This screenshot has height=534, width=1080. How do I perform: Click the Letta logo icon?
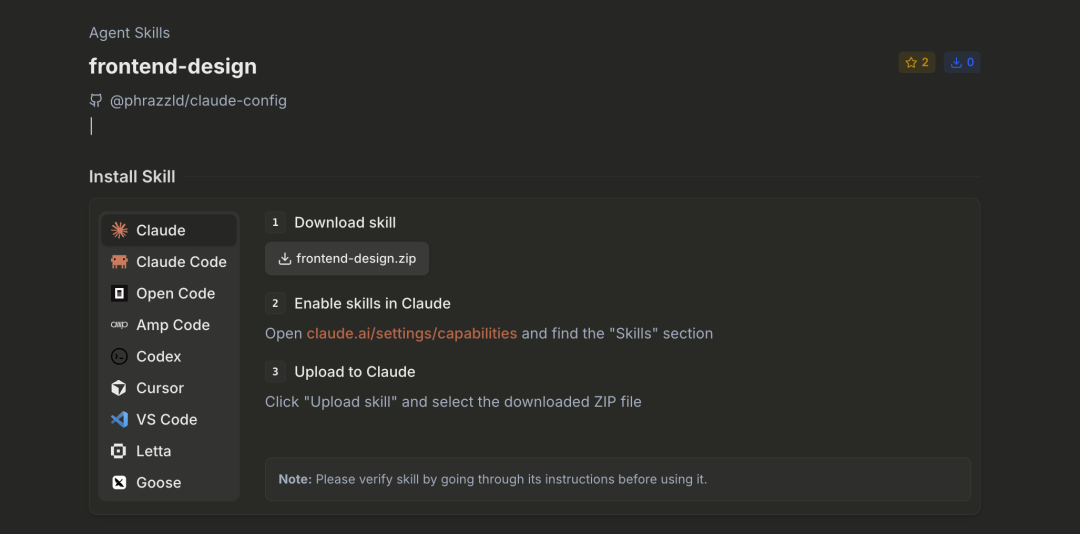click(119, 451)
